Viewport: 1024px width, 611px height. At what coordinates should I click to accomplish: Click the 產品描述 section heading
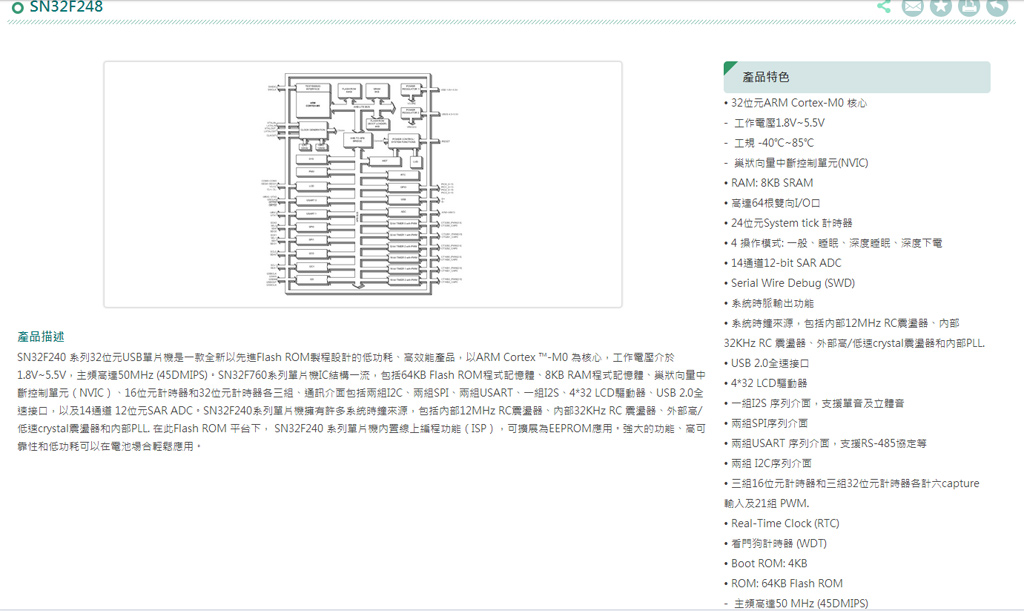pos(41,336)
